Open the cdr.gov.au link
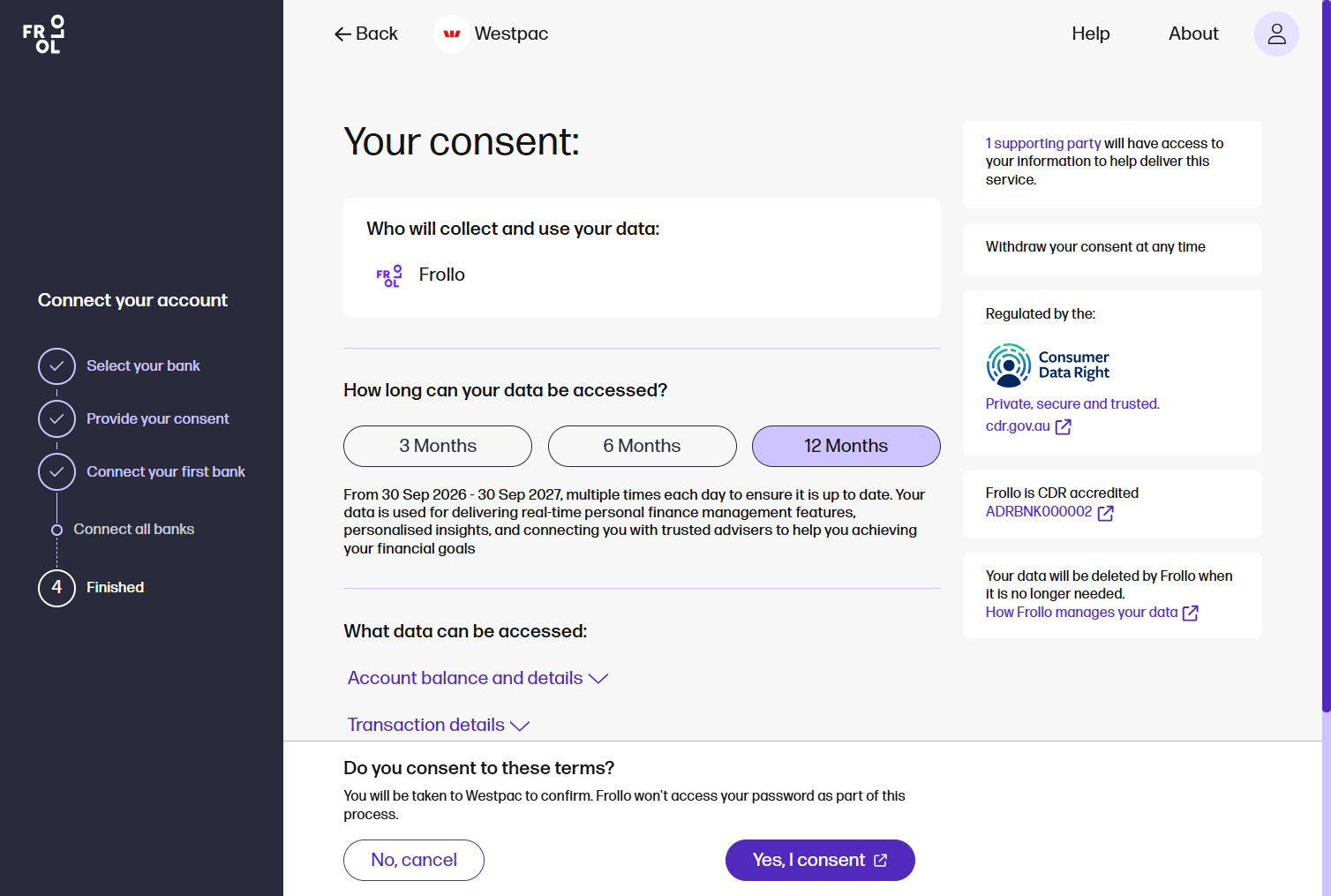1331x896 pixels. pyautogui.click(x=1018, y=426)
